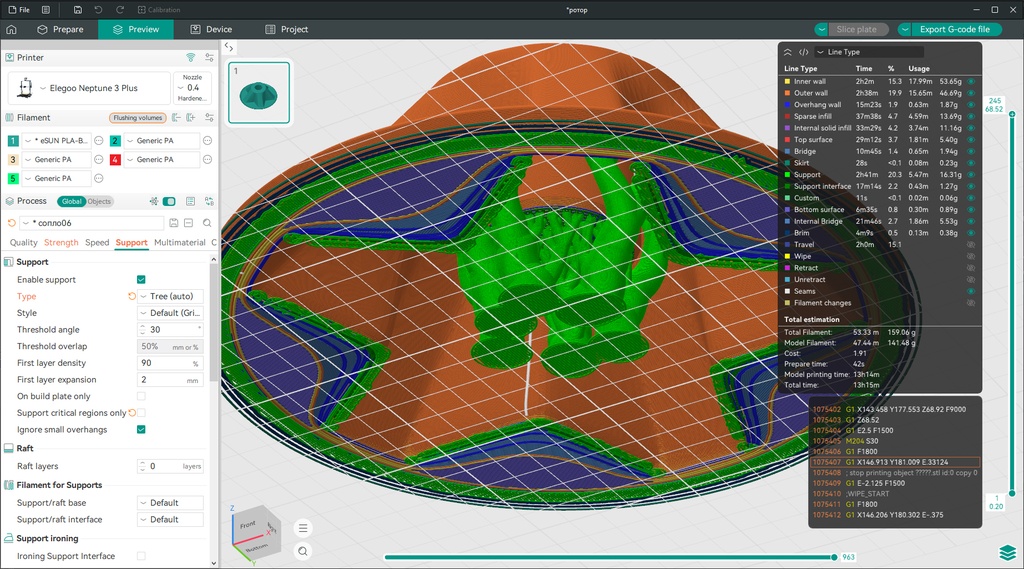Click filament 4 red color swatch
The image size is (1024, 569).
[x=115, y=159]
